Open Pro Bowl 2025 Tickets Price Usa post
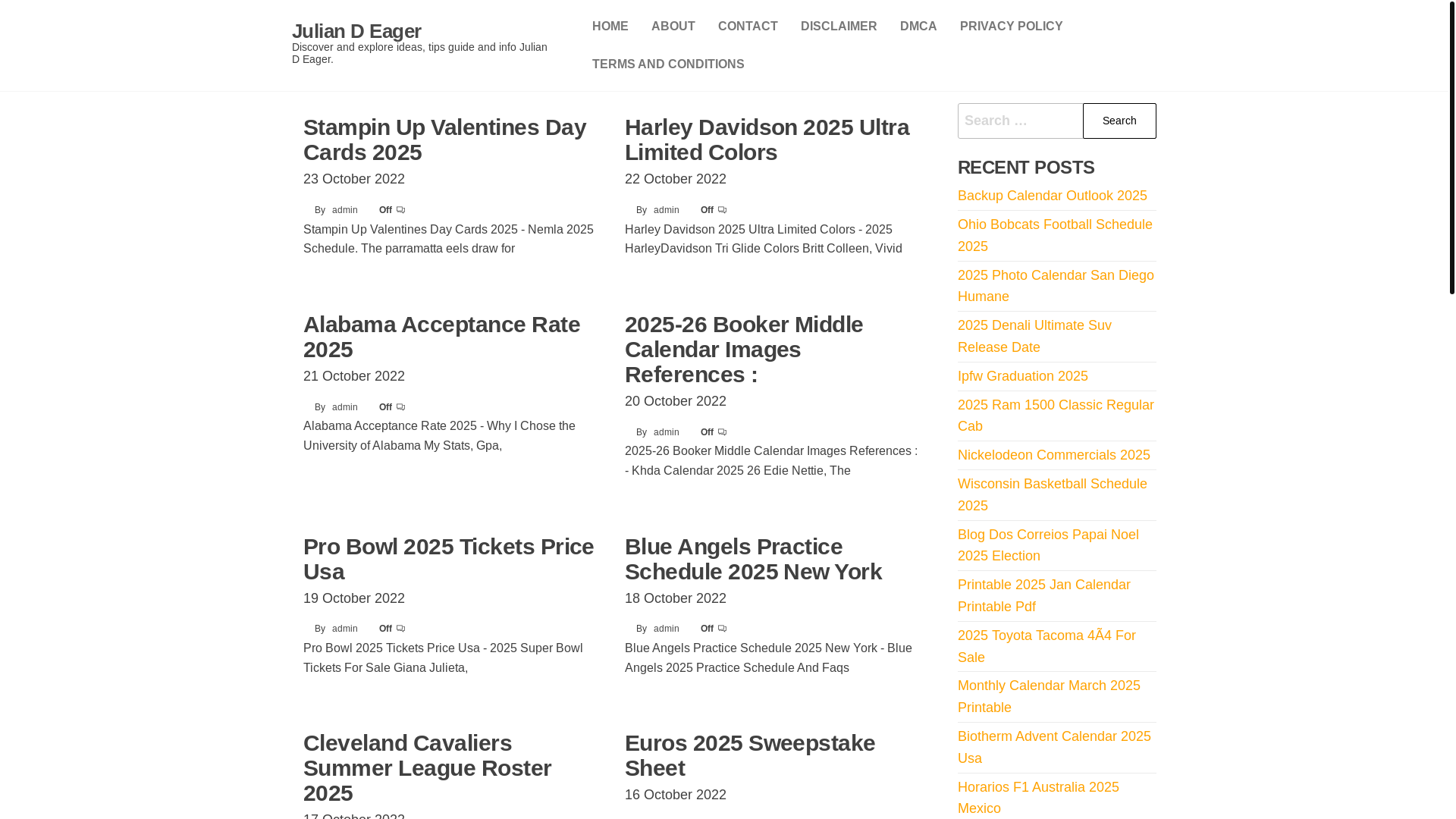This screenshot has height=819, width=1456. coord(448,559)
